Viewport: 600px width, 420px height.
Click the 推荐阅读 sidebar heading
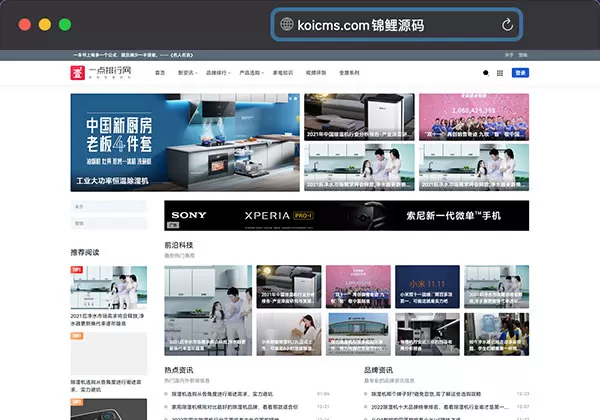[x=85, y=252]
